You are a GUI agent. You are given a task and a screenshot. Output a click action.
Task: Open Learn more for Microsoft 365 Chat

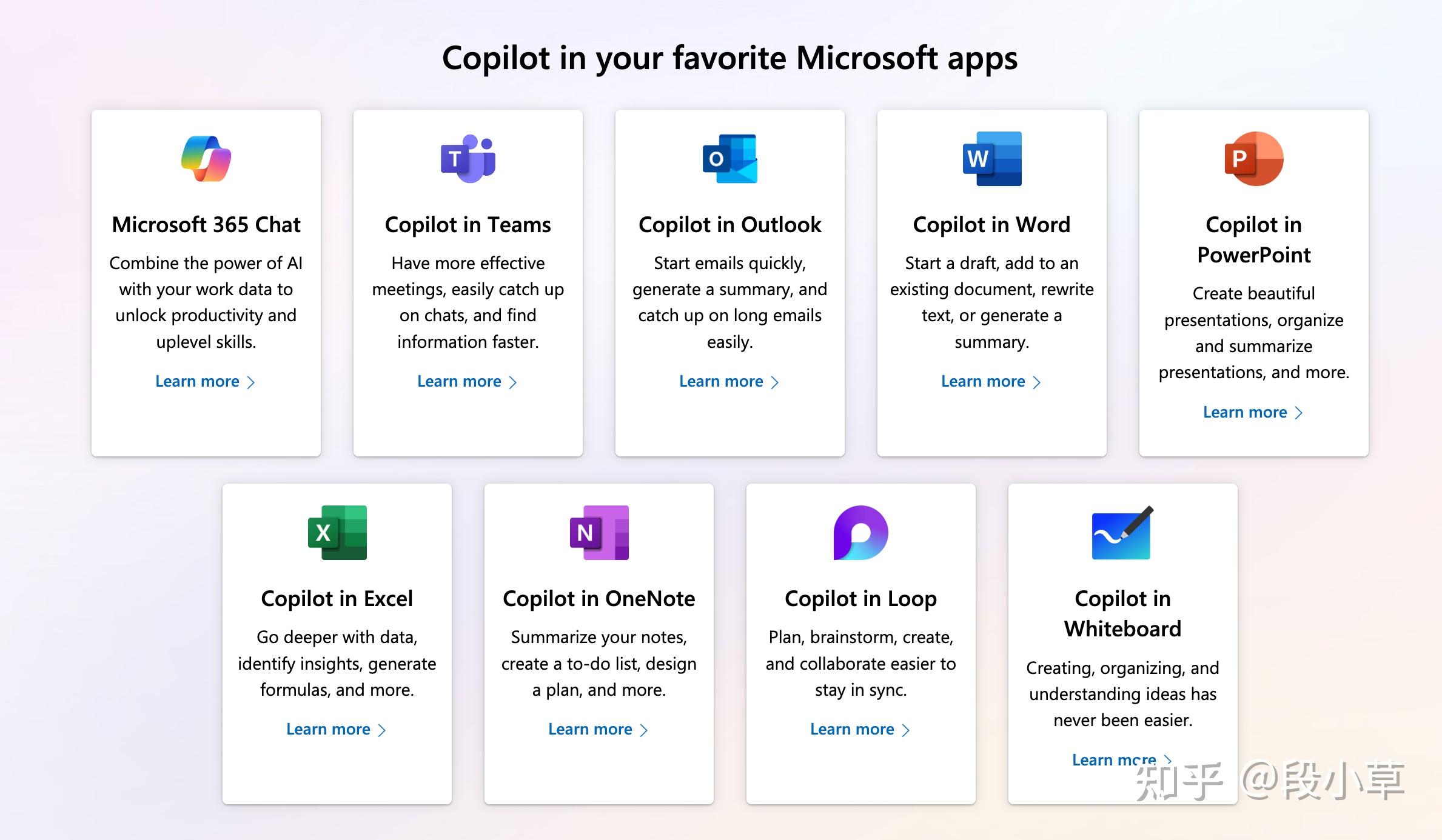[x=198, y=381]
